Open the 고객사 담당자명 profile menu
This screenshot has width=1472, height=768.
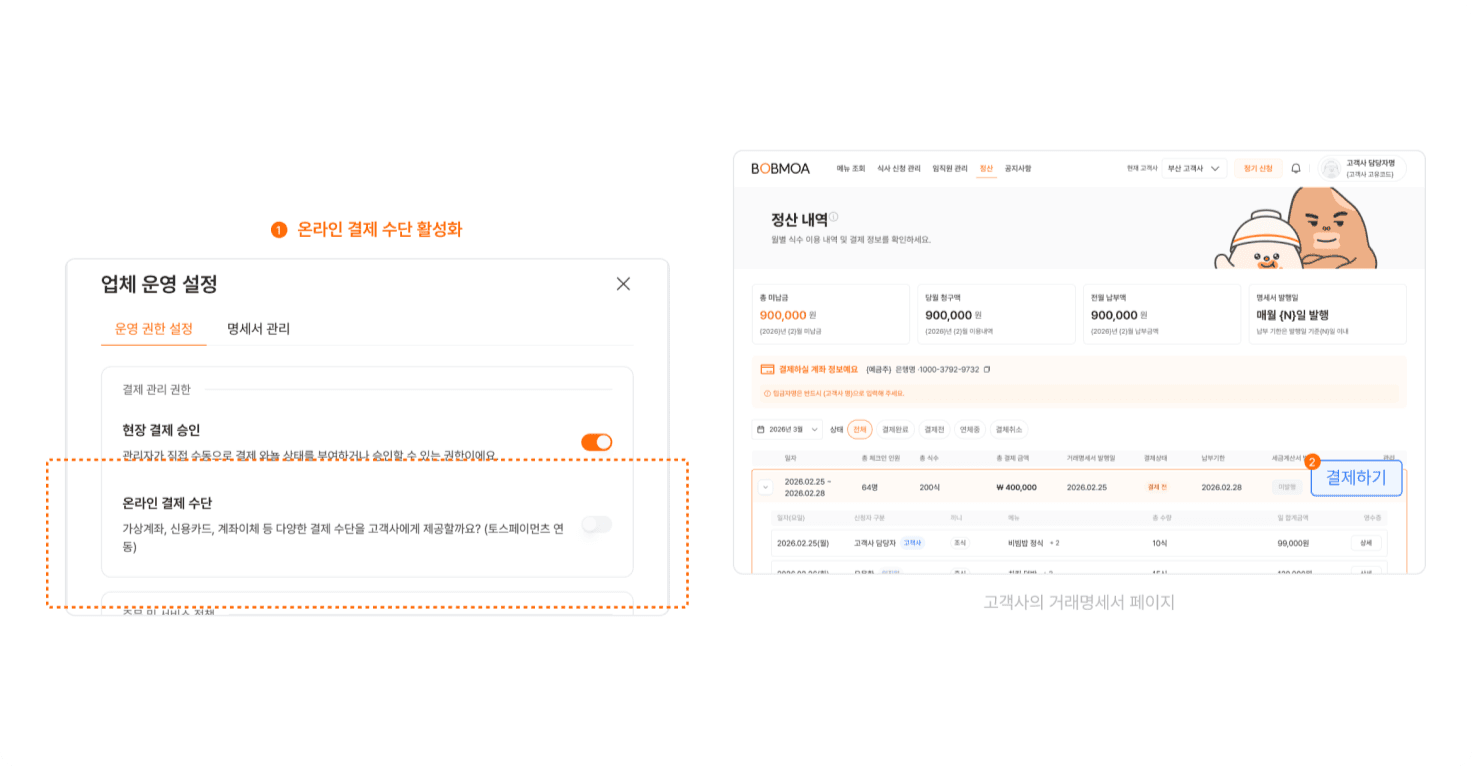(1361, 168)
